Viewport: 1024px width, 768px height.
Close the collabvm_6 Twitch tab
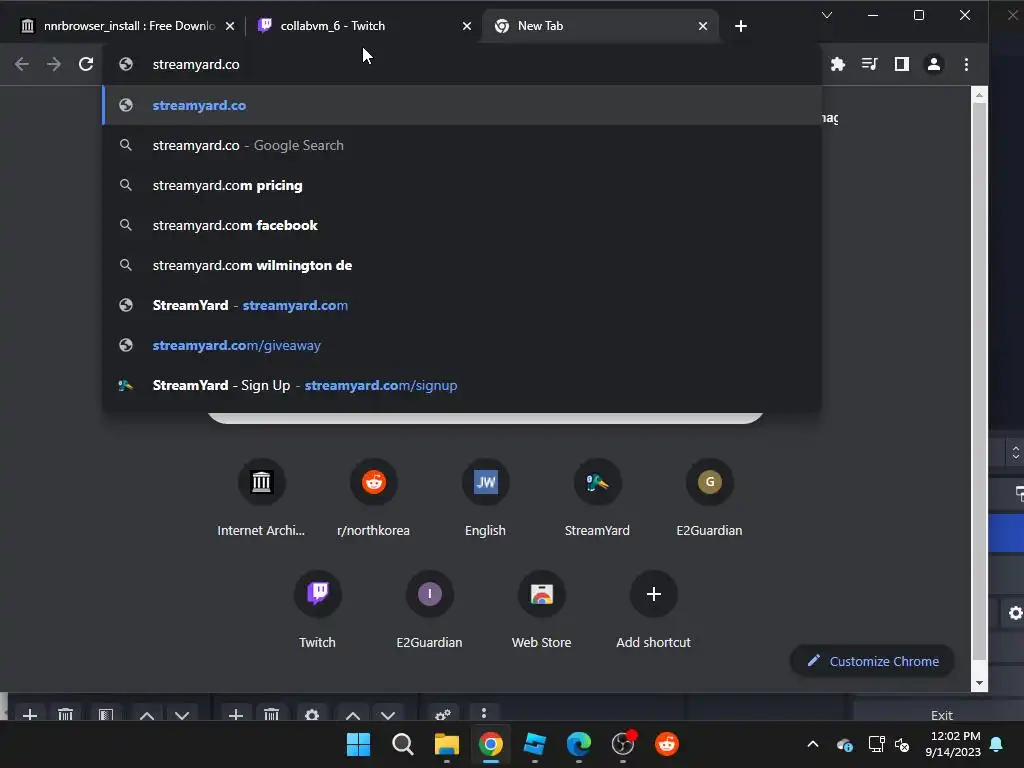[467, 26]
